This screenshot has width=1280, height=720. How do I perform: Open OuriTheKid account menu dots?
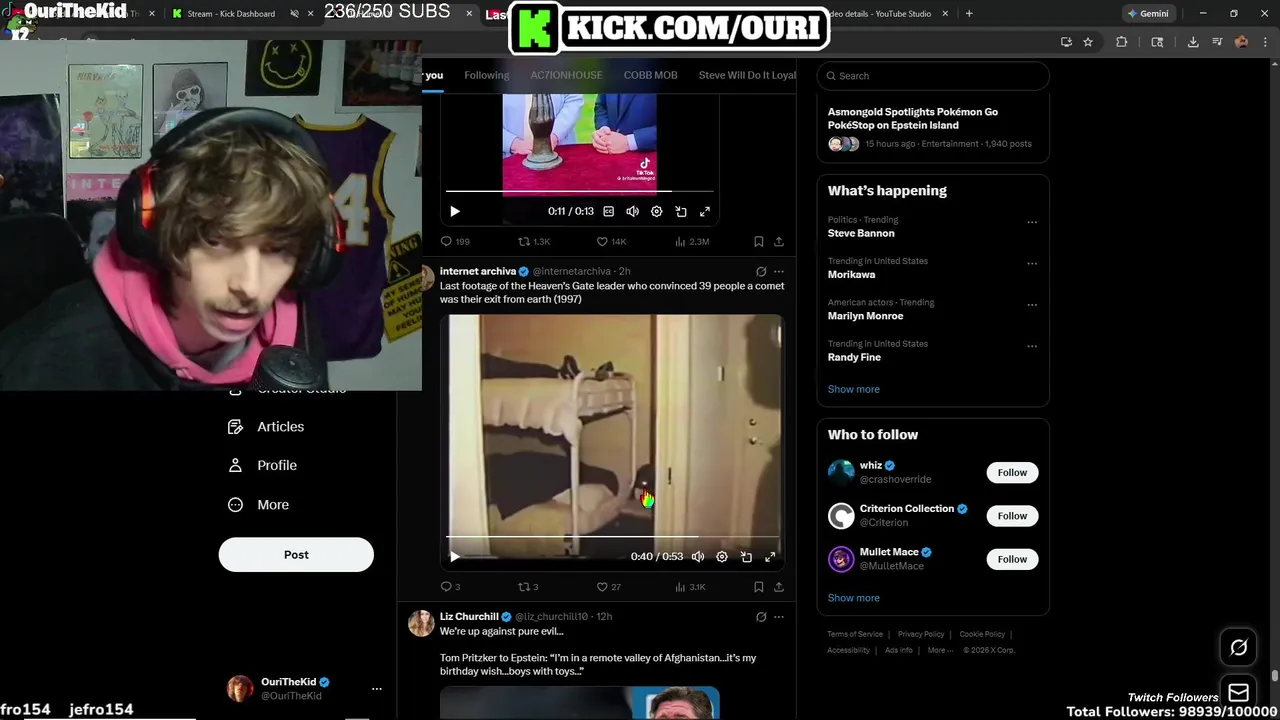(x=377, y=689)
